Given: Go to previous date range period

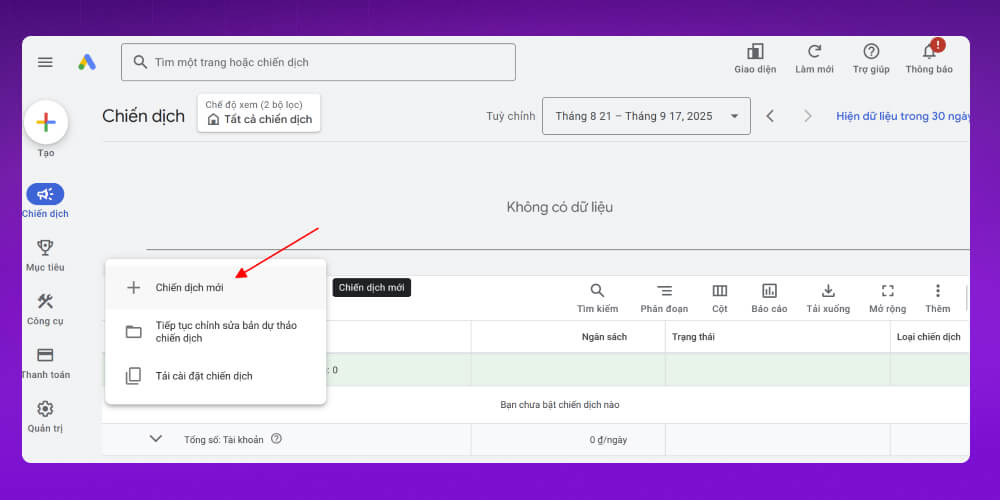Looking at the screenshot, I should [770, 116].
